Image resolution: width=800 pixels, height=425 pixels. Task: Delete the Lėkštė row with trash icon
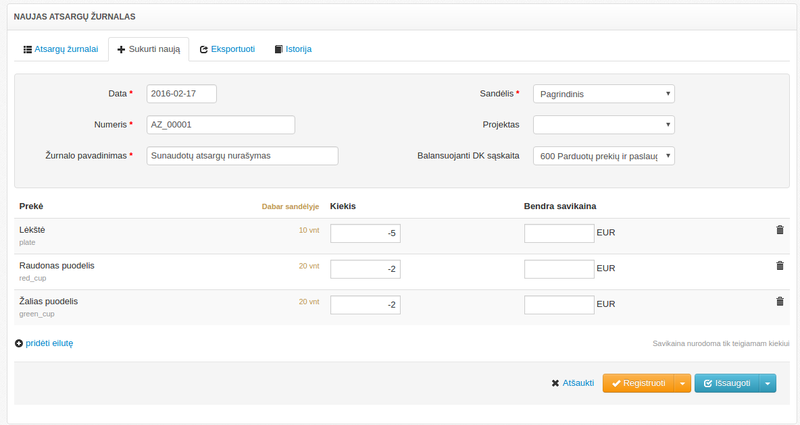(780, 230)
